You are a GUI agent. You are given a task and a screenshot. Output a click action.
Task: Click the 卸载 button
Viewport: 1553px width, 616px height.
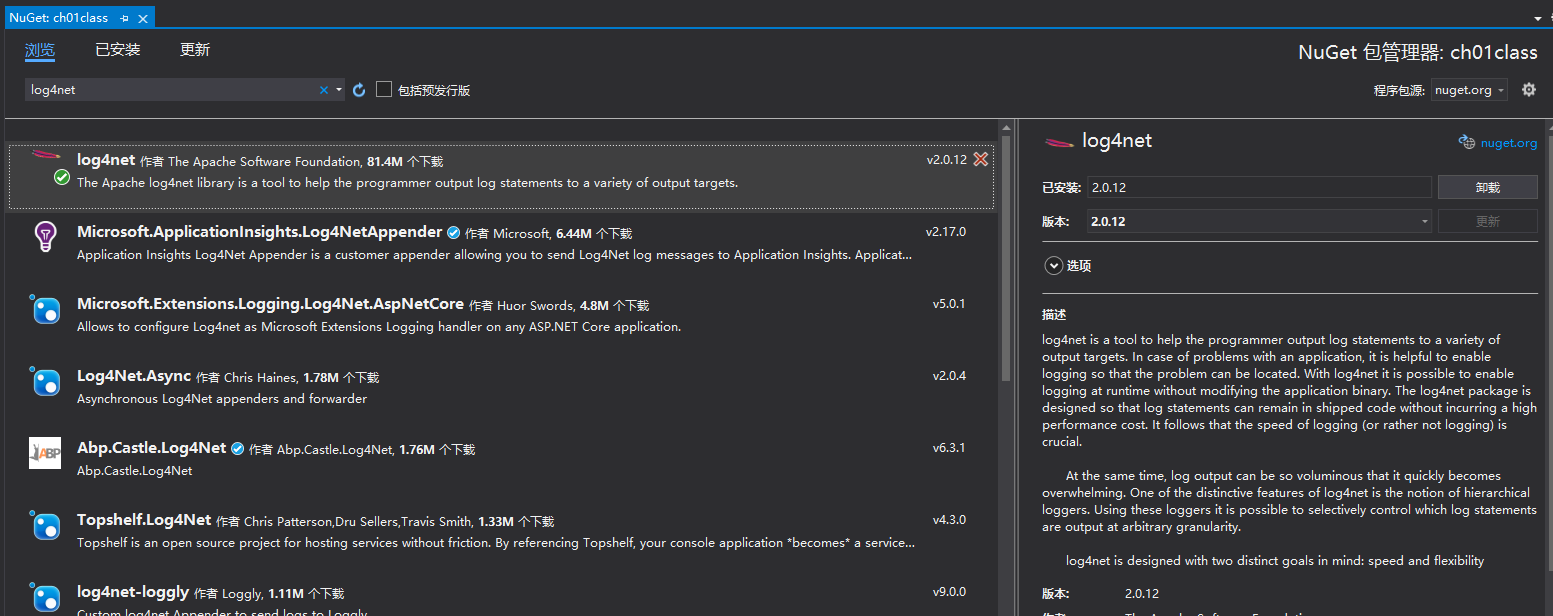1487,187
